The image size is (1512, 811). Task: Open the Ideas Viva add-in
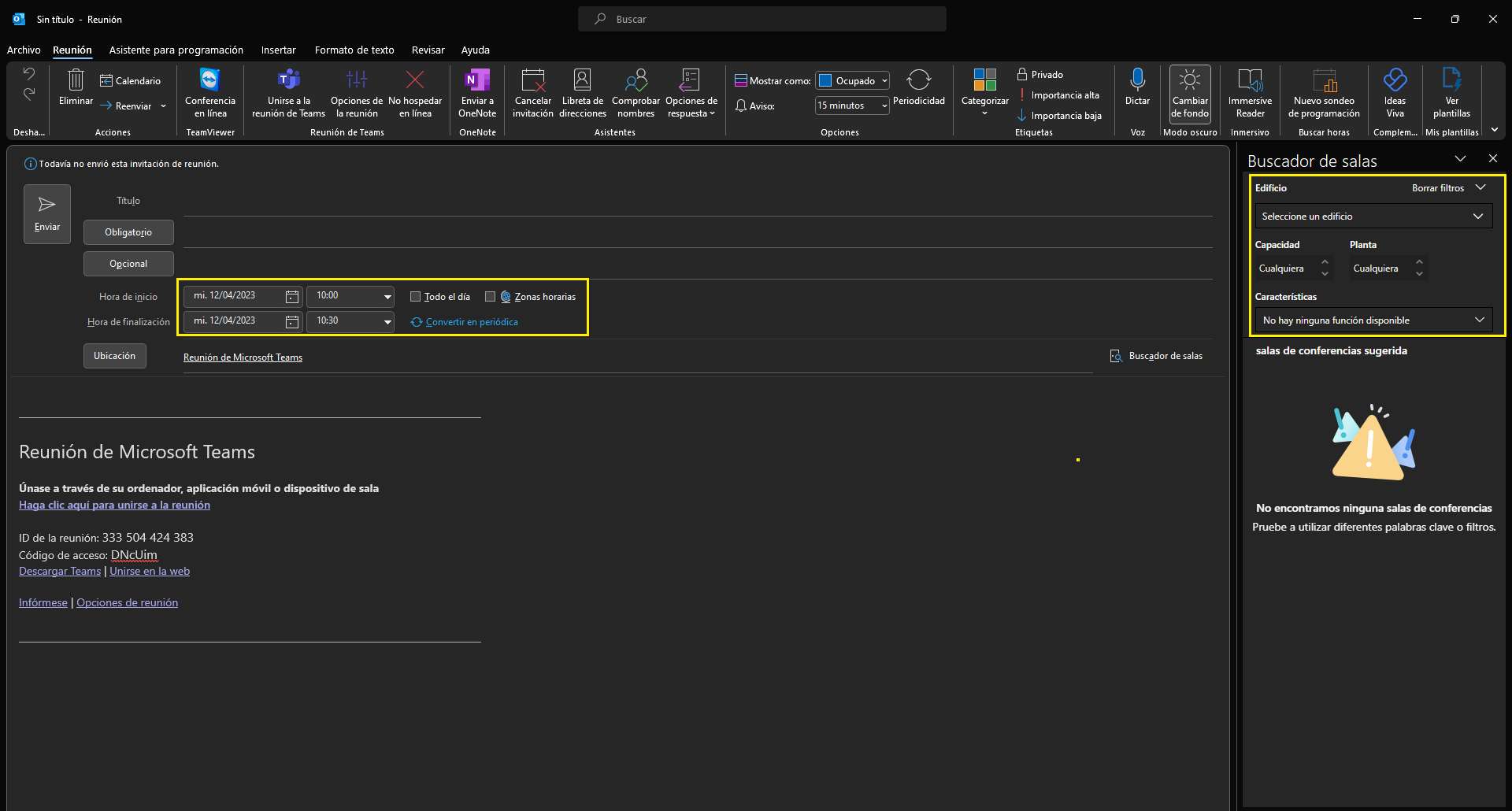coord(1395,93)
